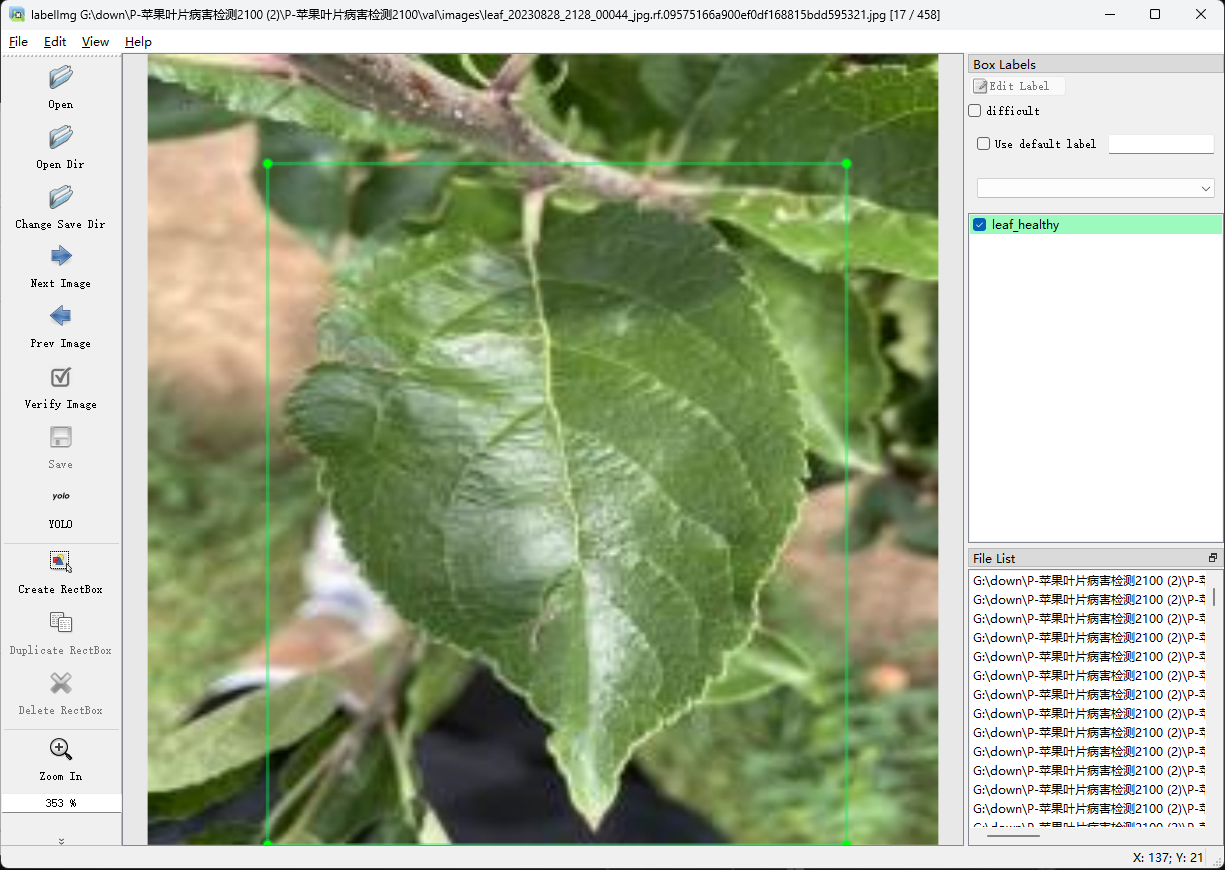Click the Edit Label button
Screen dimensions: 1225x870
point(1018,86)
